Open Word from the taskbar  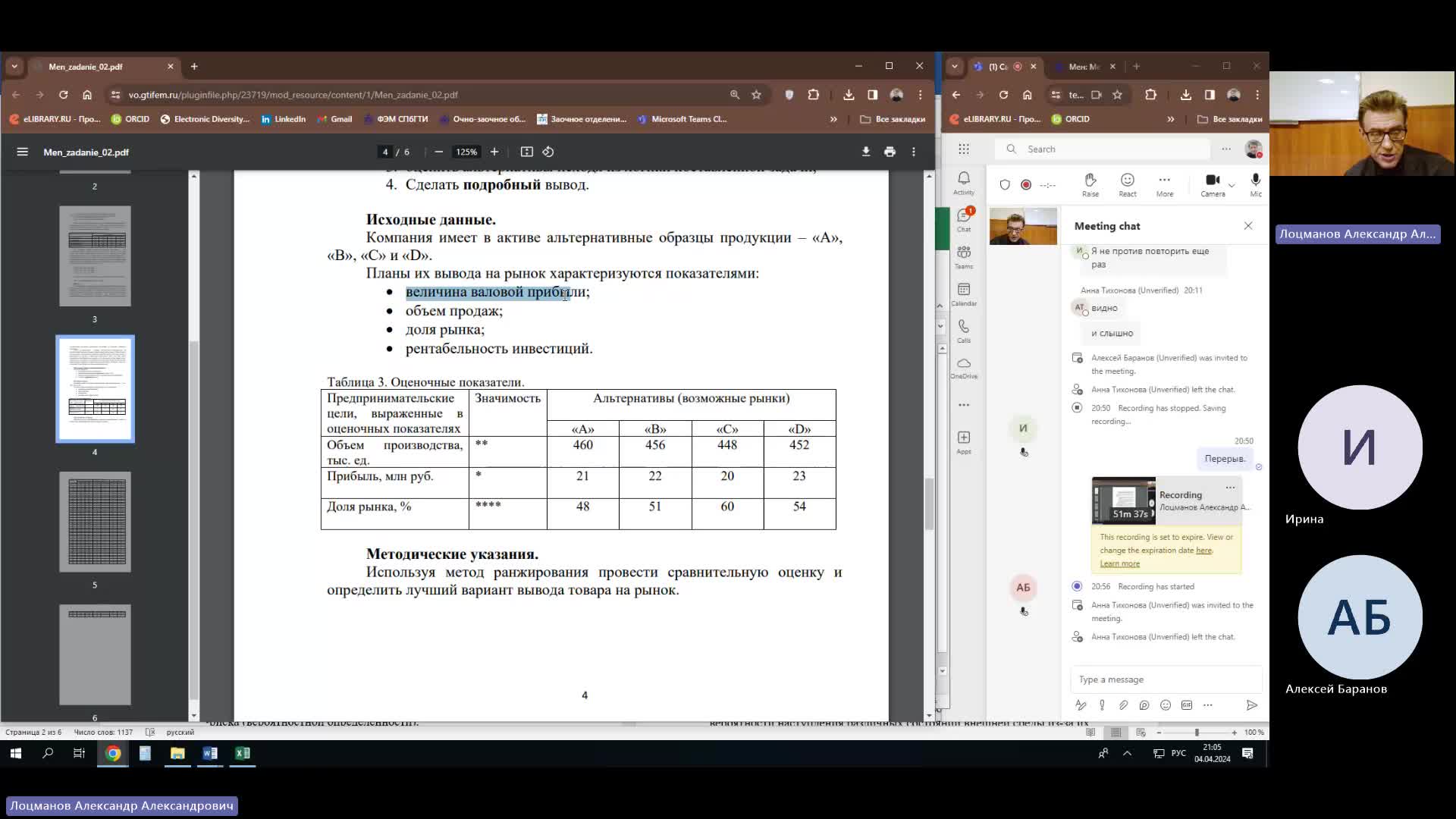click(210, 753)
